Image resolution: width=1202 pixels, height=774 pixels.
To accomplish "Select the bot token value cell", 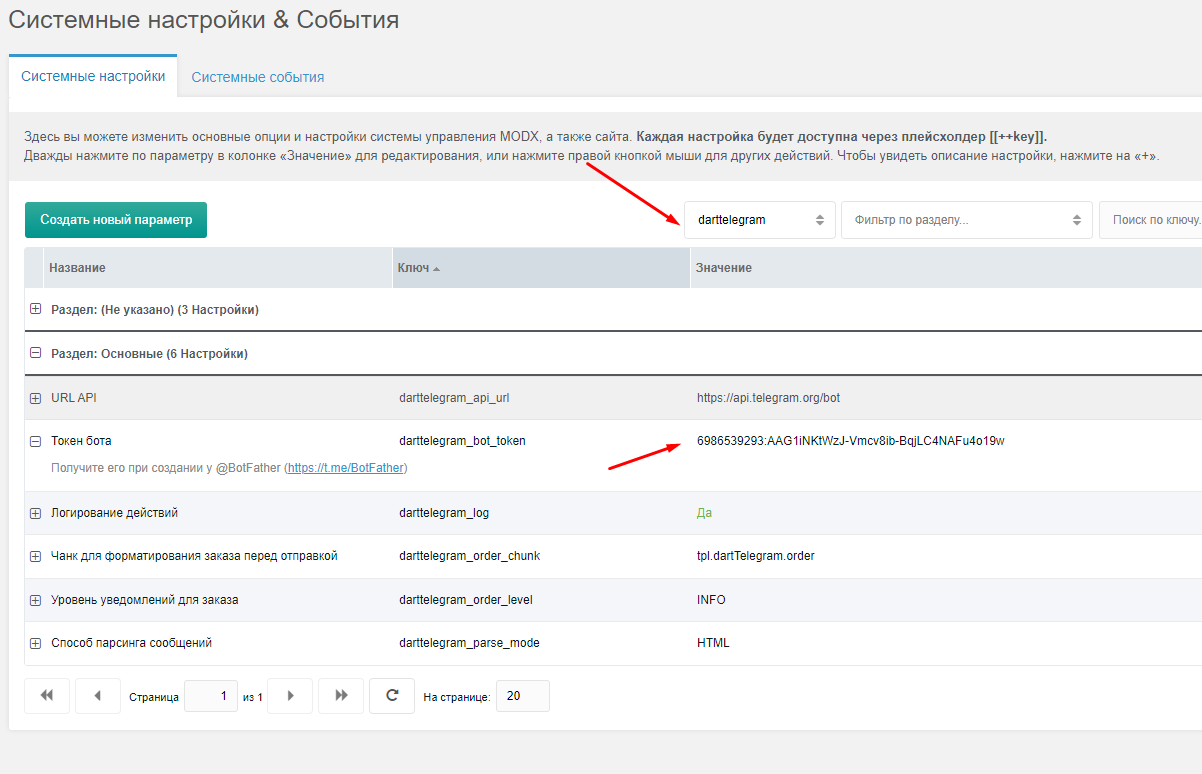I will tap(851, 441).
